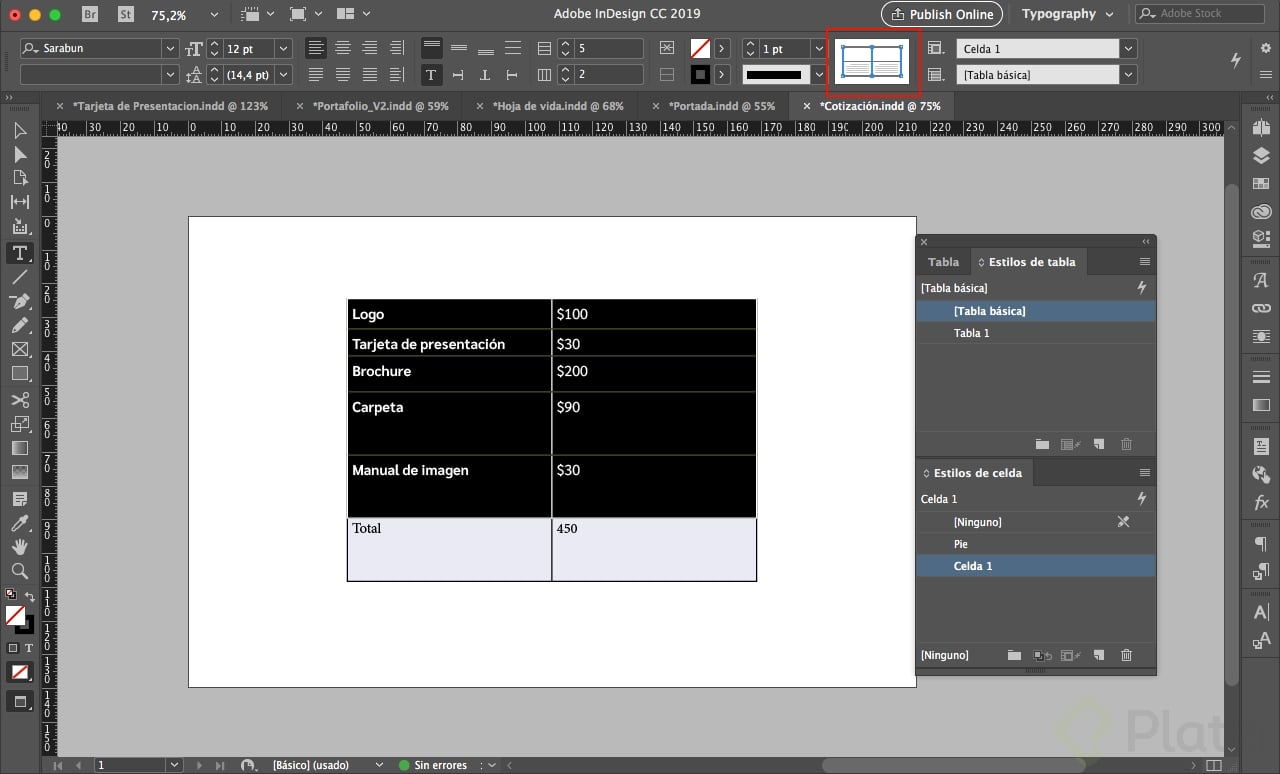
Task: Open the font size 12 pt dropdown
Action: tap(283, 48)
